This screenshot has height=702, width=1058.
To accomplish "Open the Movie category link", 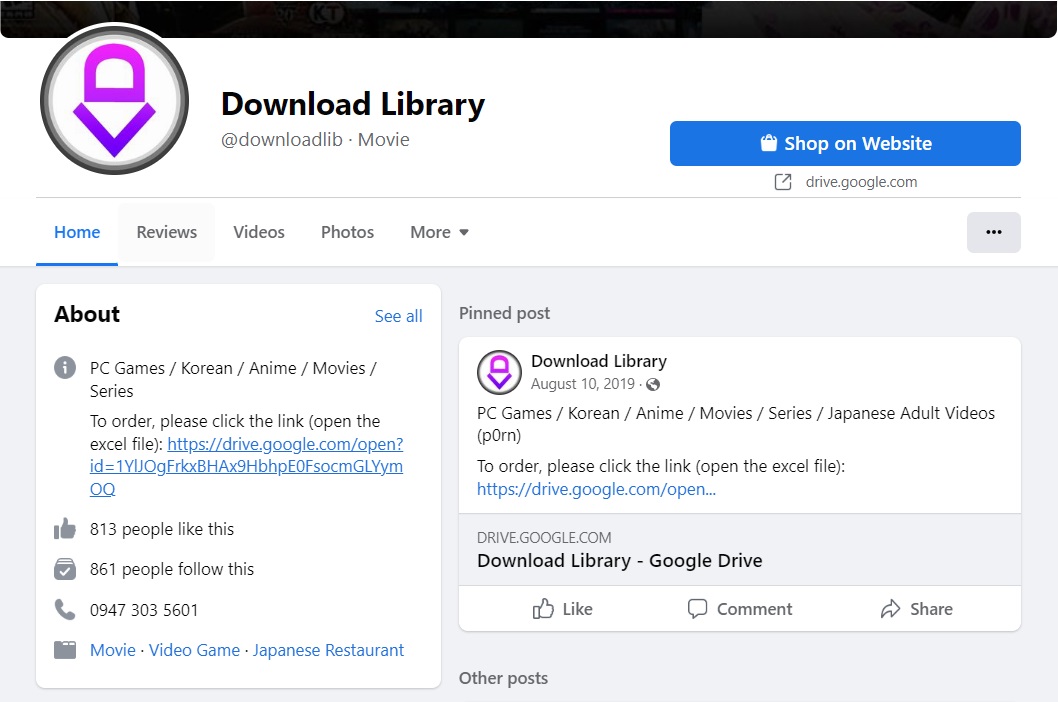I will click(113, 650).
